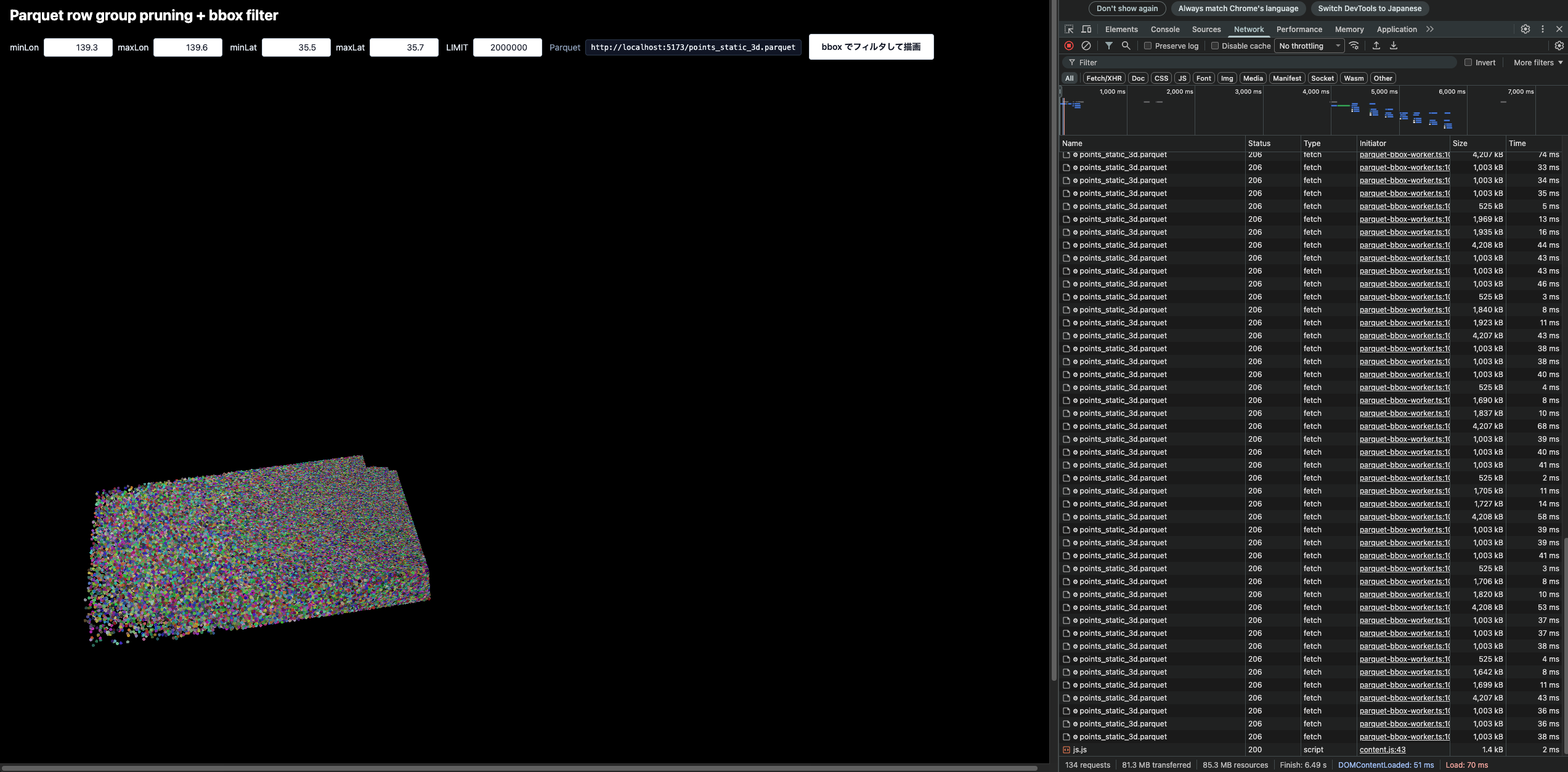Viewport: 1568px width, 772px height.
Task: Toggle device toolbar emulation
Action: [1086, 29]
